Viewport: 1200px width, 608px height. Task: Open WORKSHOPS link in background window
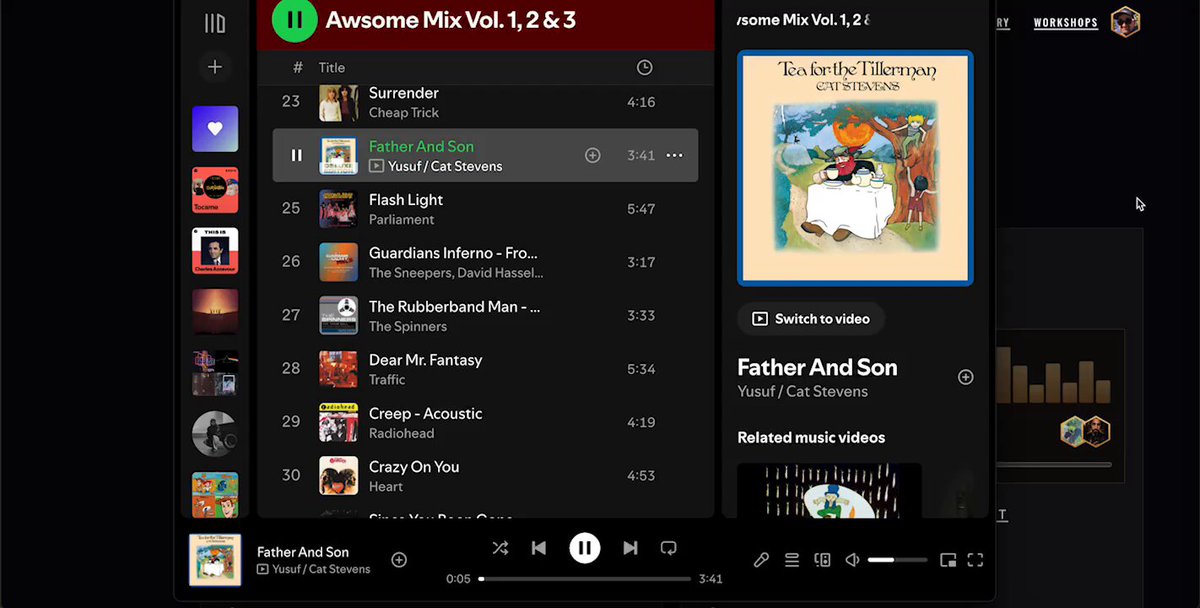(x=1065, y=23)
